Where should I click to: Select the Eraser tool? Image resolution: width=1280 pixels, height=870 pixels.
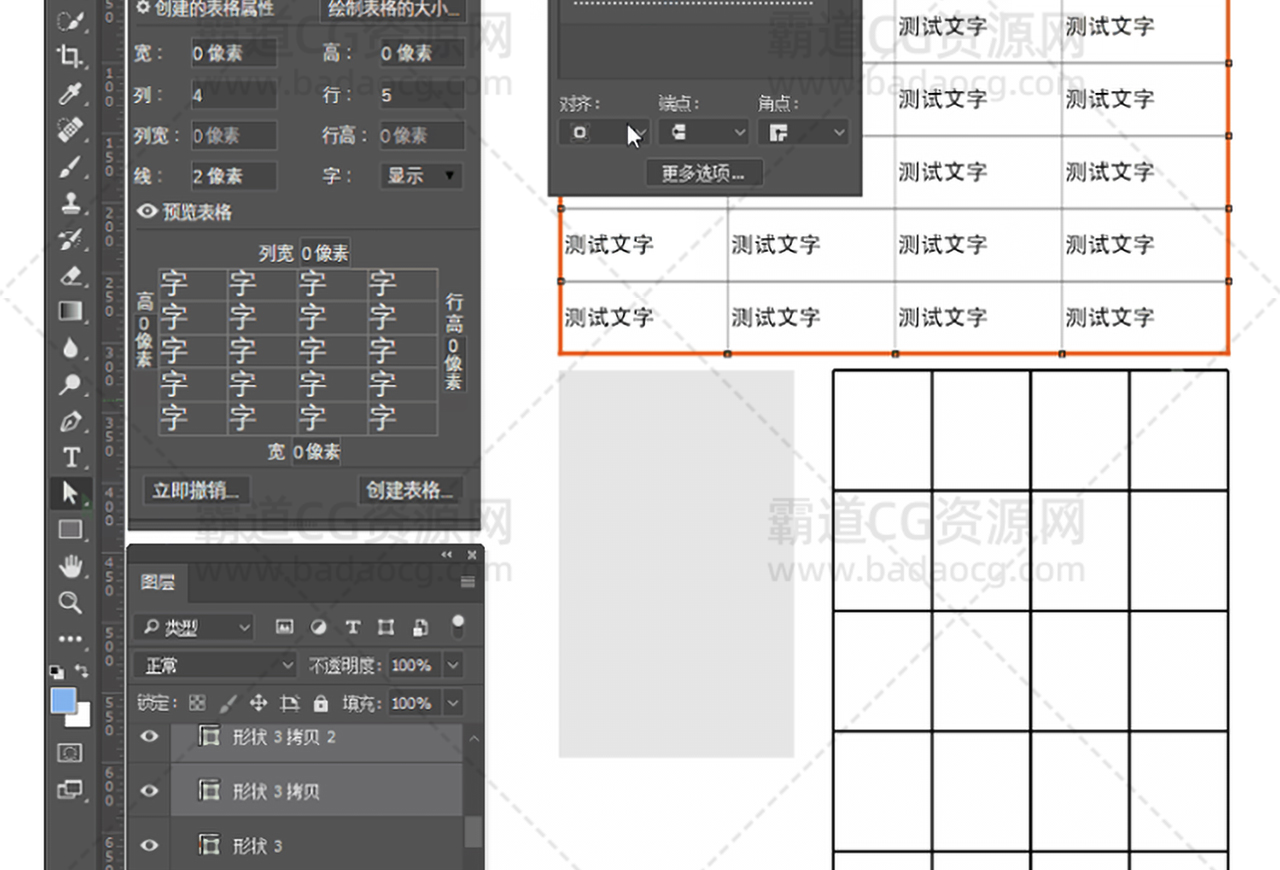70,275
